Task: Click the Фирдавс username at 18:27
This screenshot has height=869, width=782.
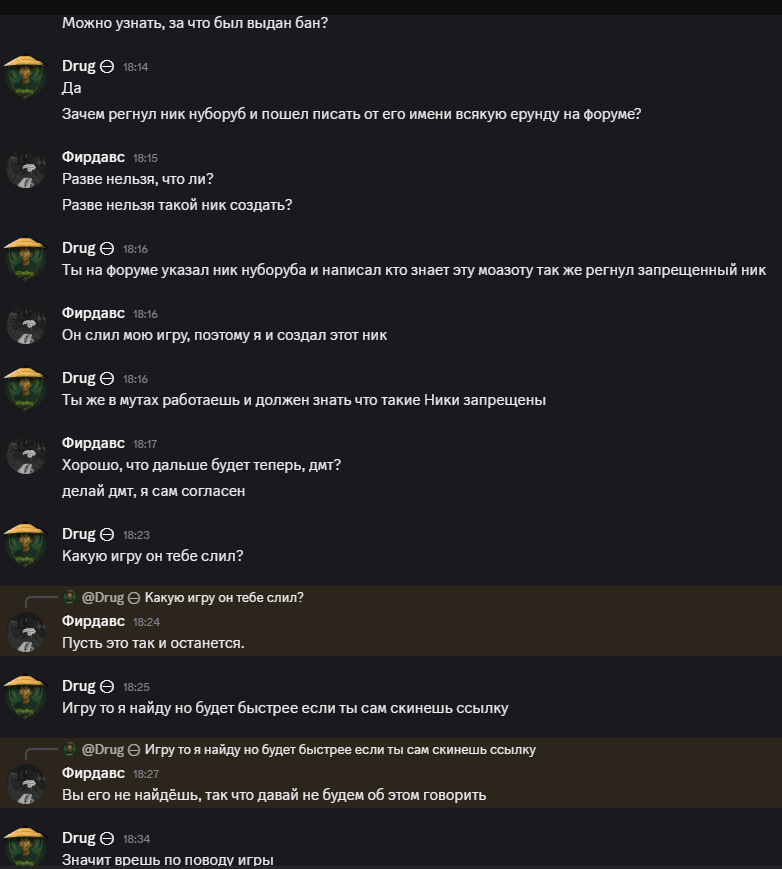Action: click(x=93, y=773)
